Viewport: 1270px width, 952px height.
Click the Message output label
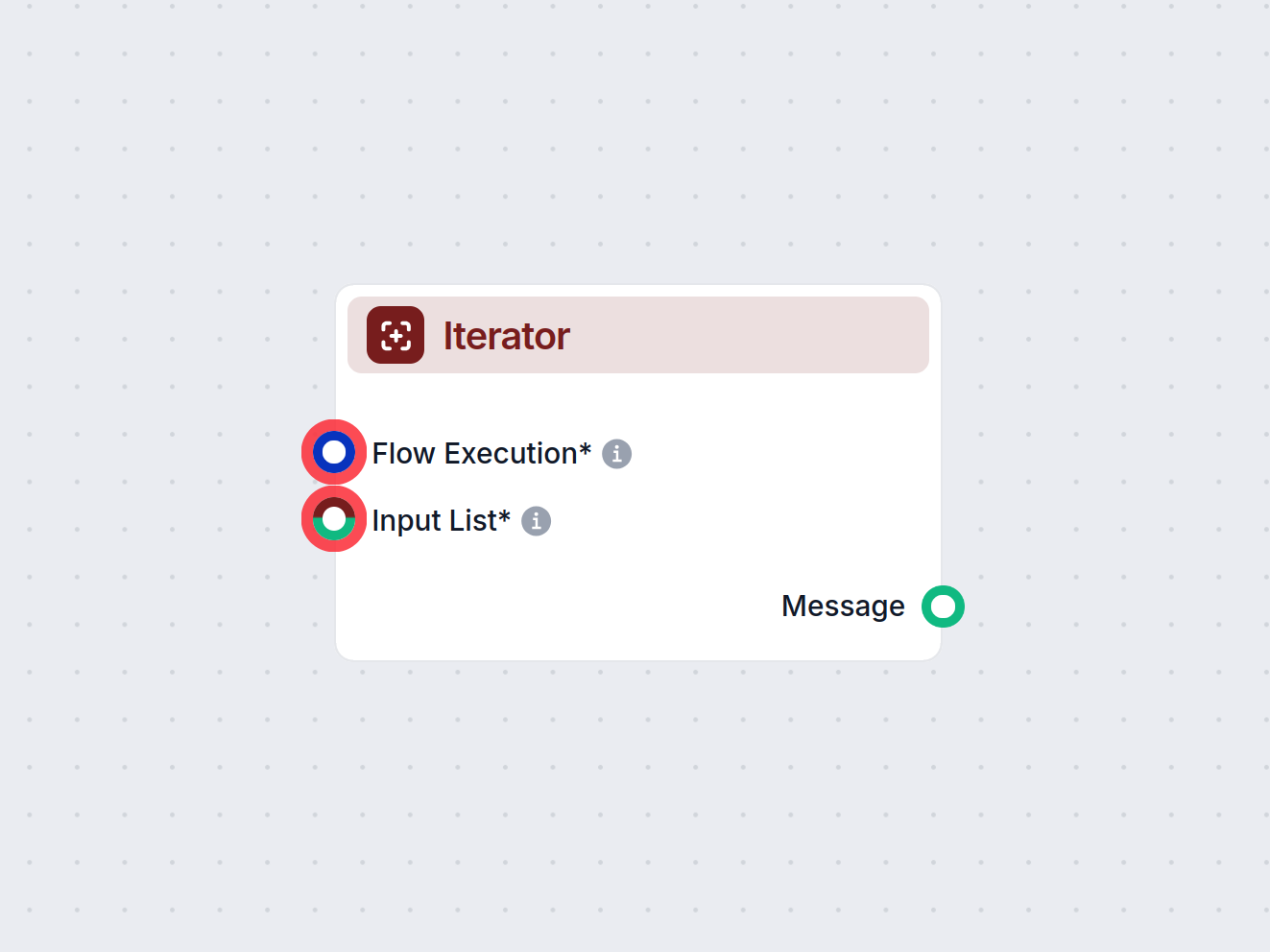point(843,607)
